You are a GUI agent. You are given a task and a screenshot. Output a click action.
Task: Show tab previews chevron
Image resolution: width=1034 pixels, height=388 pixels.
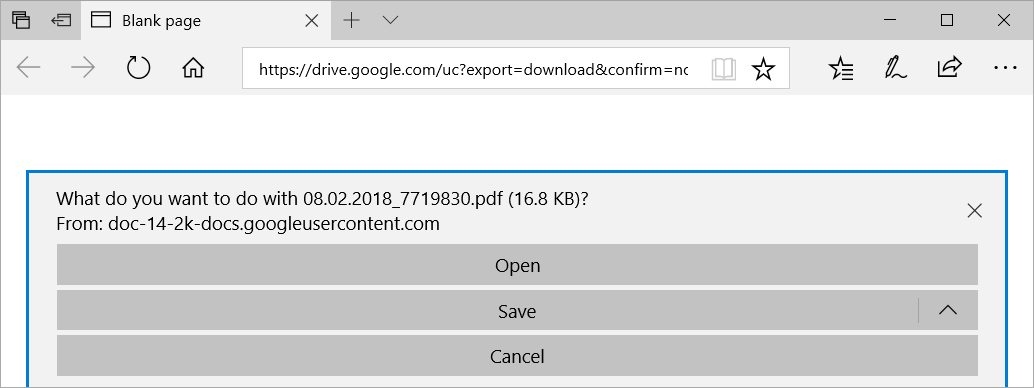pos(390,20)
